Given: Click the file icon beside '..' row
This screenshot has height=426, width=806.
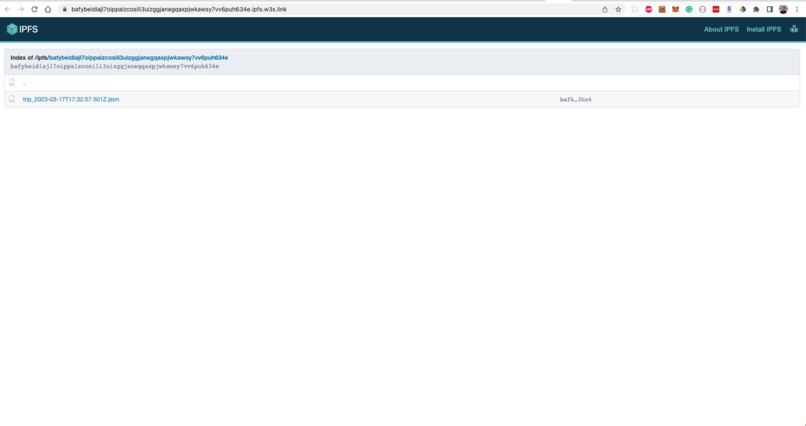Looking at the screenshot, I should pos(12,82).
